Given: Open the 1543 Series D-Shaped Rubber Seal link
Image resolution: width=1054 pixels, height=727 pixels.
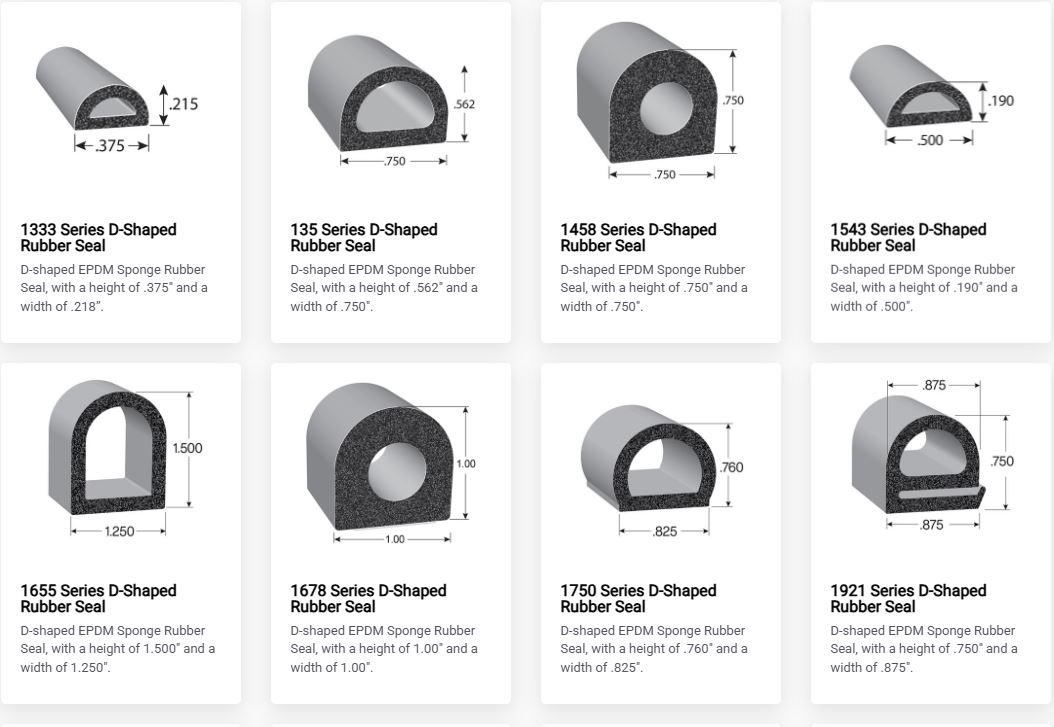Looking at the screenshot, I should [x=908, y=238].
